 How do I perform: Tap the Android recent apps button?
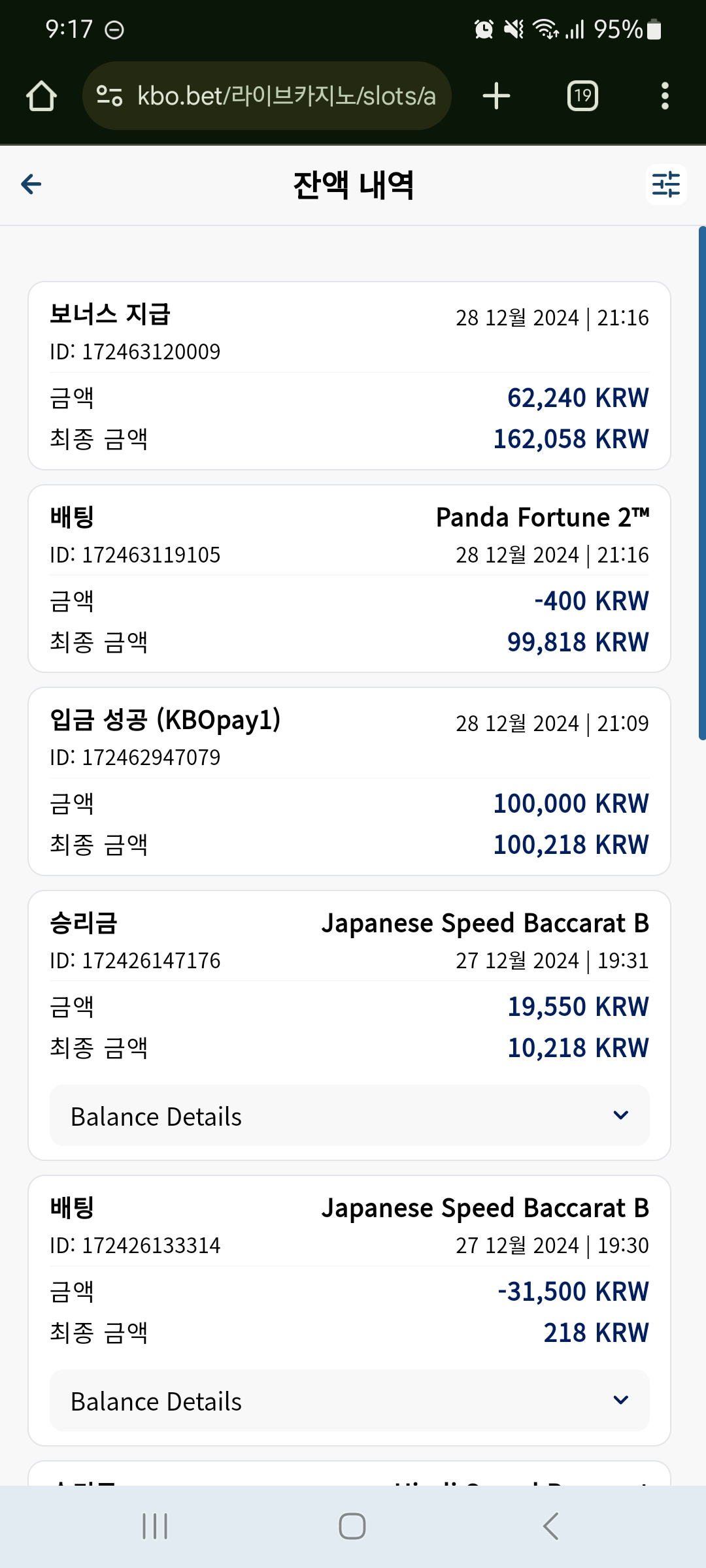tap(155, 1526)
